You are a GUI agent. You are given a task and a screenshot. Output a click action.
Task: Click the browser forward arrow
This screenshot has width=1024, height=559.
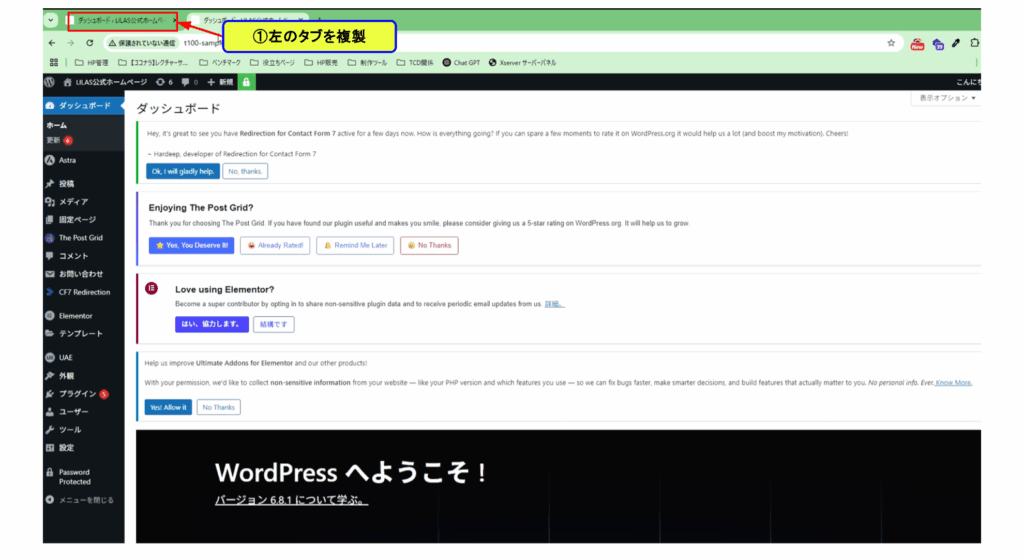pyautogui.click(x=71, y=43)
